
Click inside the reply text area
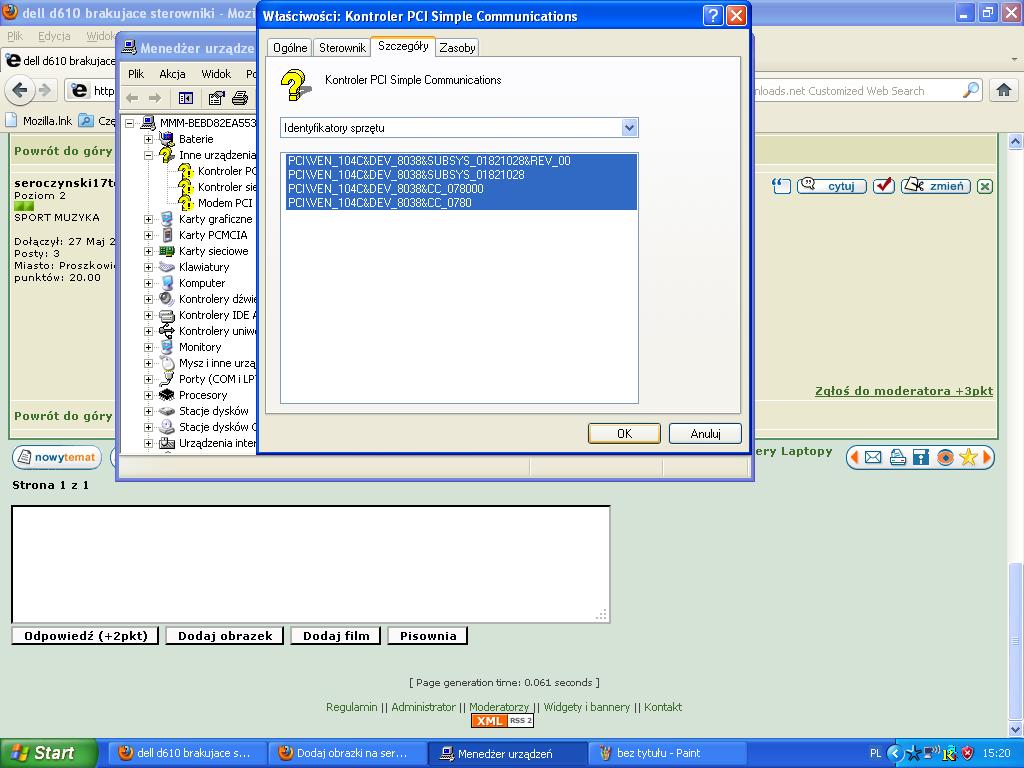pyautogui.click(x=311, y=564)
